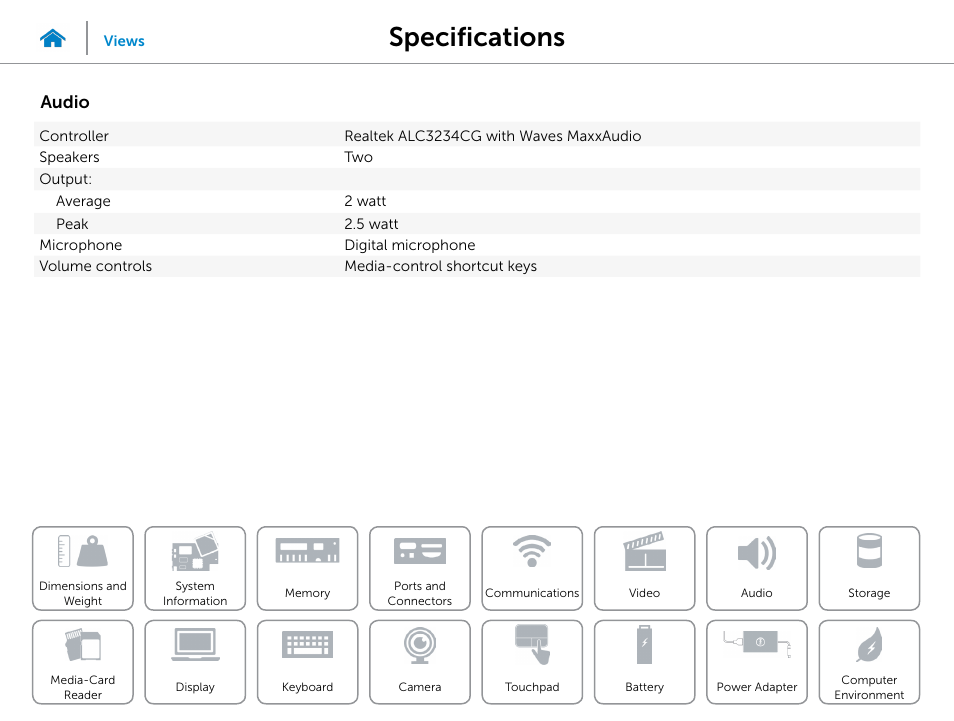
Task: Go to the home page icon
Action: (53, 39)
